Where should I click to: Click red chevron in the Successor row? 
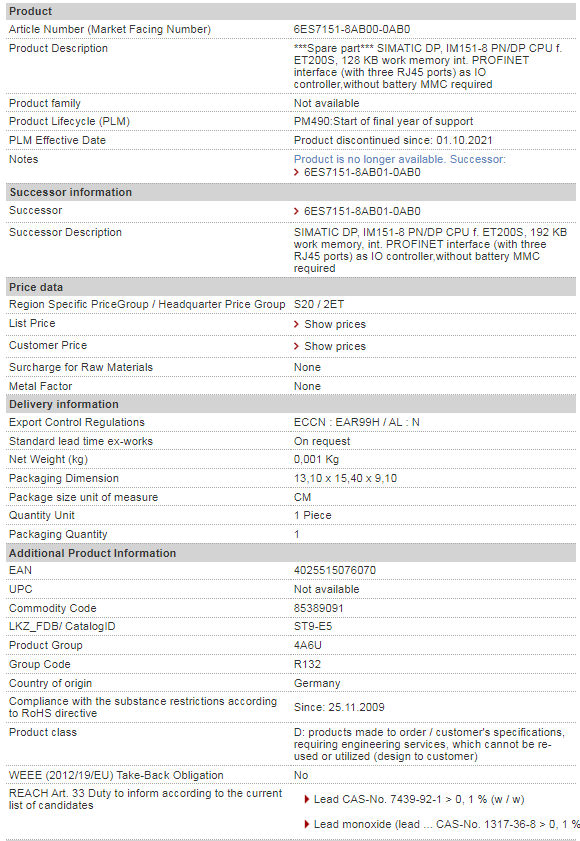296,211
